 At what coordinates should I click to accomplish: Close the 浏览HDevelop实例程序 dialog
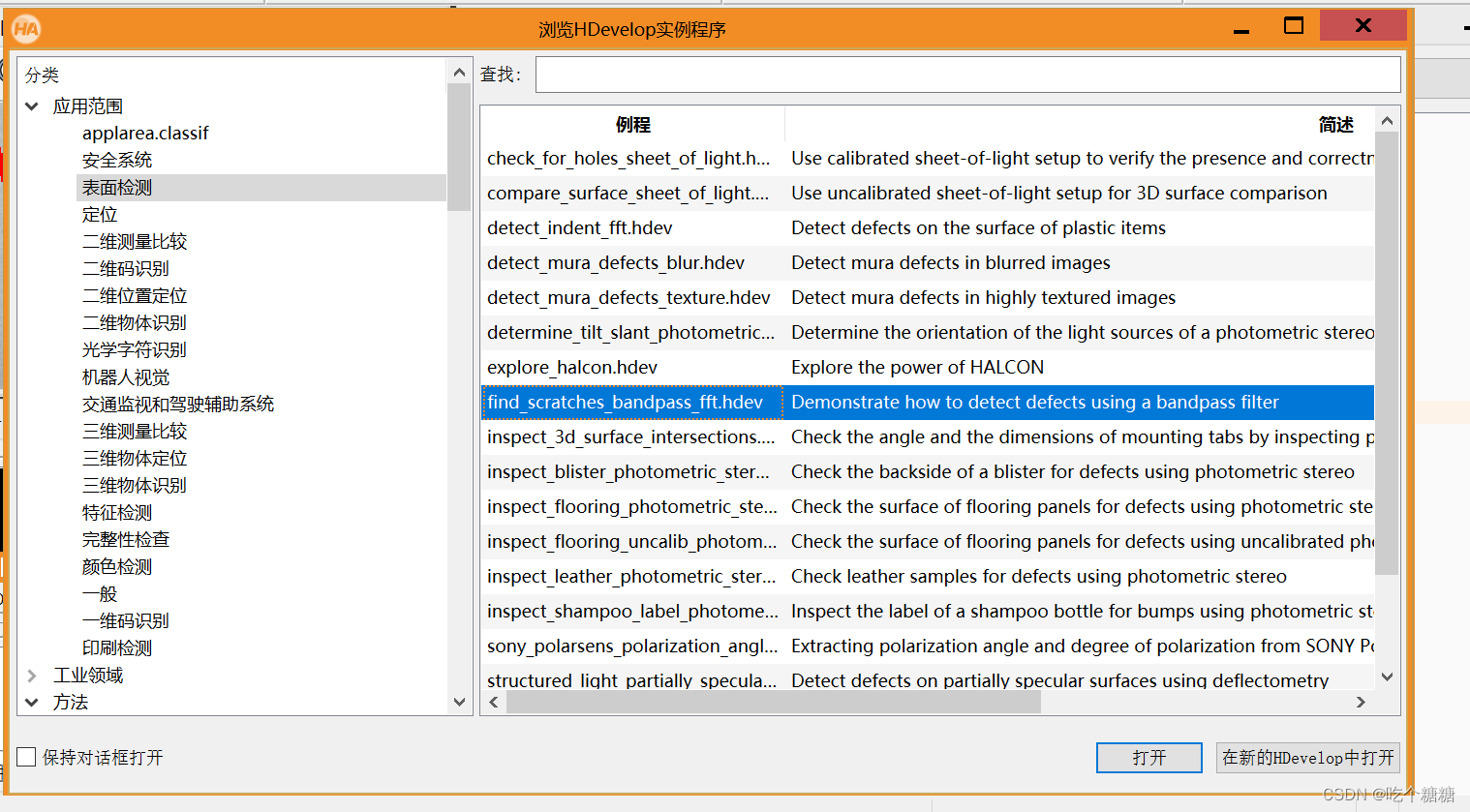click(x=1363, y=25)
